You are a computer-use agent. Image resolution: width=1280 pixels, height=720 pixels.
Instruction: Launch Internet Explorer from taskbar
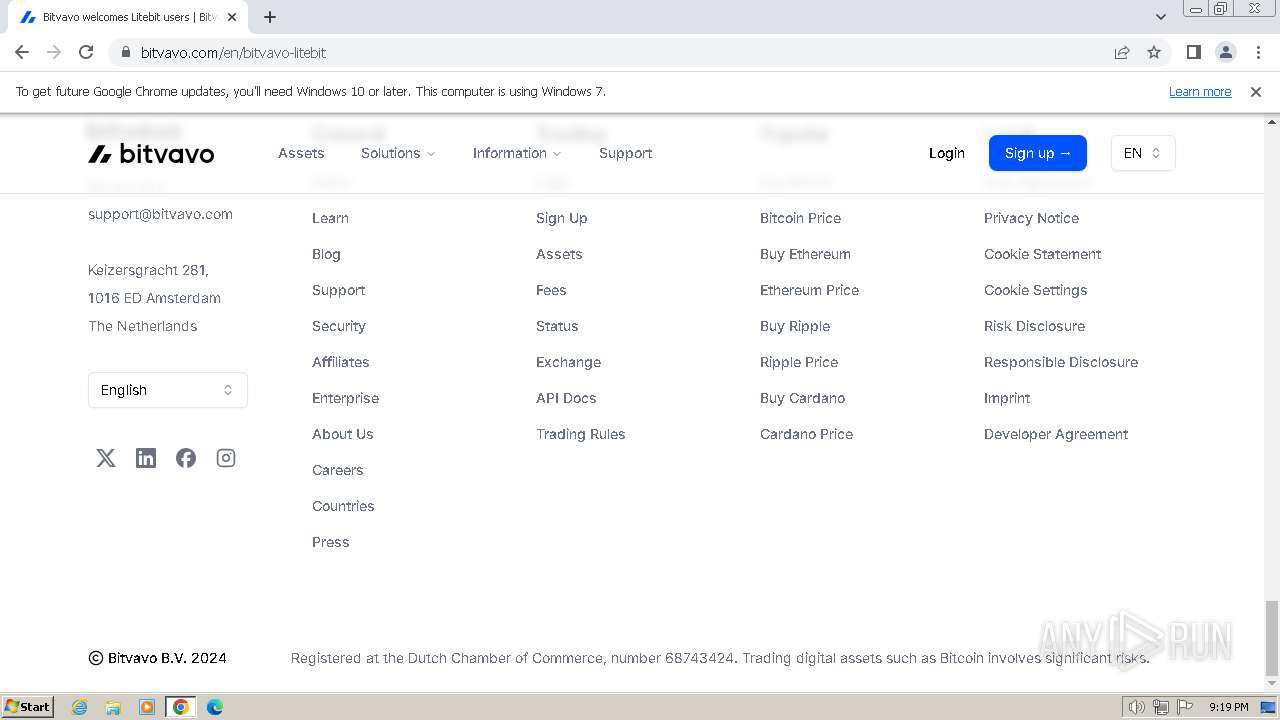point(80,707)
